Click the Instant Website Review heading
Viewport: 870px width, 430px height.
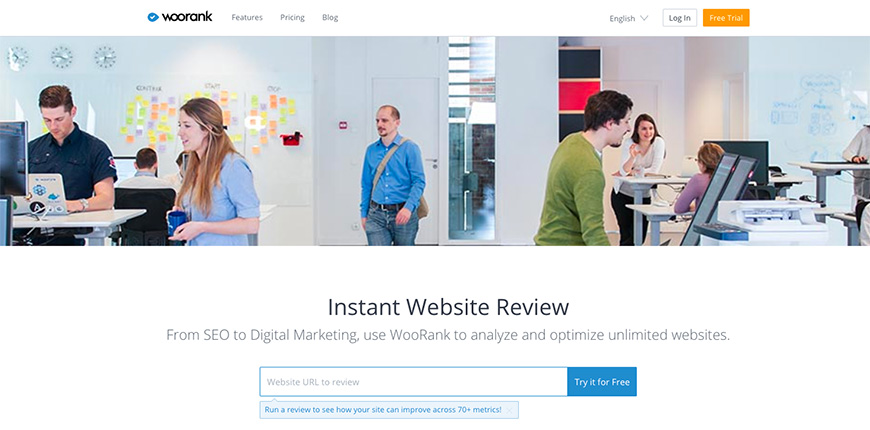pyautogui.click(x=448, y=307)
